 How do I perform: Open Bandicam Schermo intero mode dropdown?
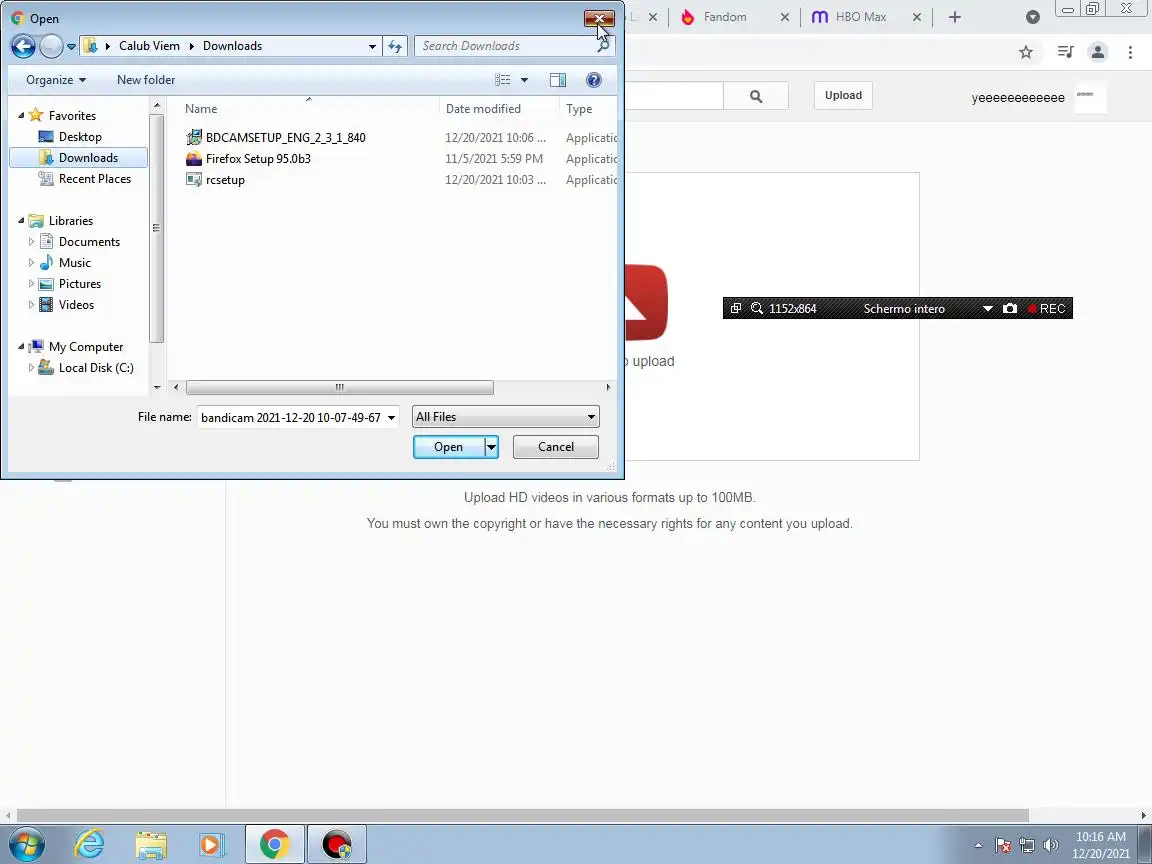[x=987, y=309]
